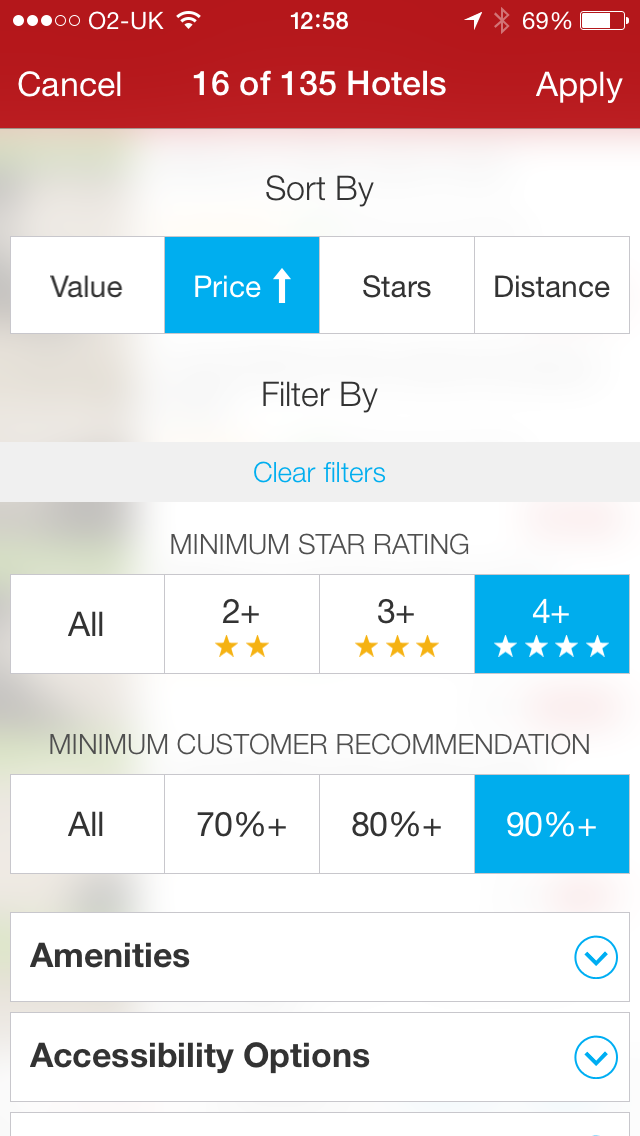Choose All for minimum star rating
Screen dimensions: 640x1136
pyautogui.click(x=87, y=623)
